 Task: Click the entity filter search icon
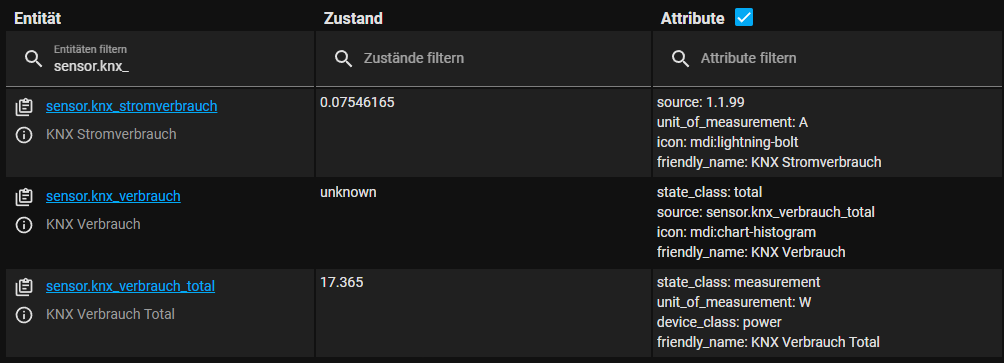click(33, 59)
